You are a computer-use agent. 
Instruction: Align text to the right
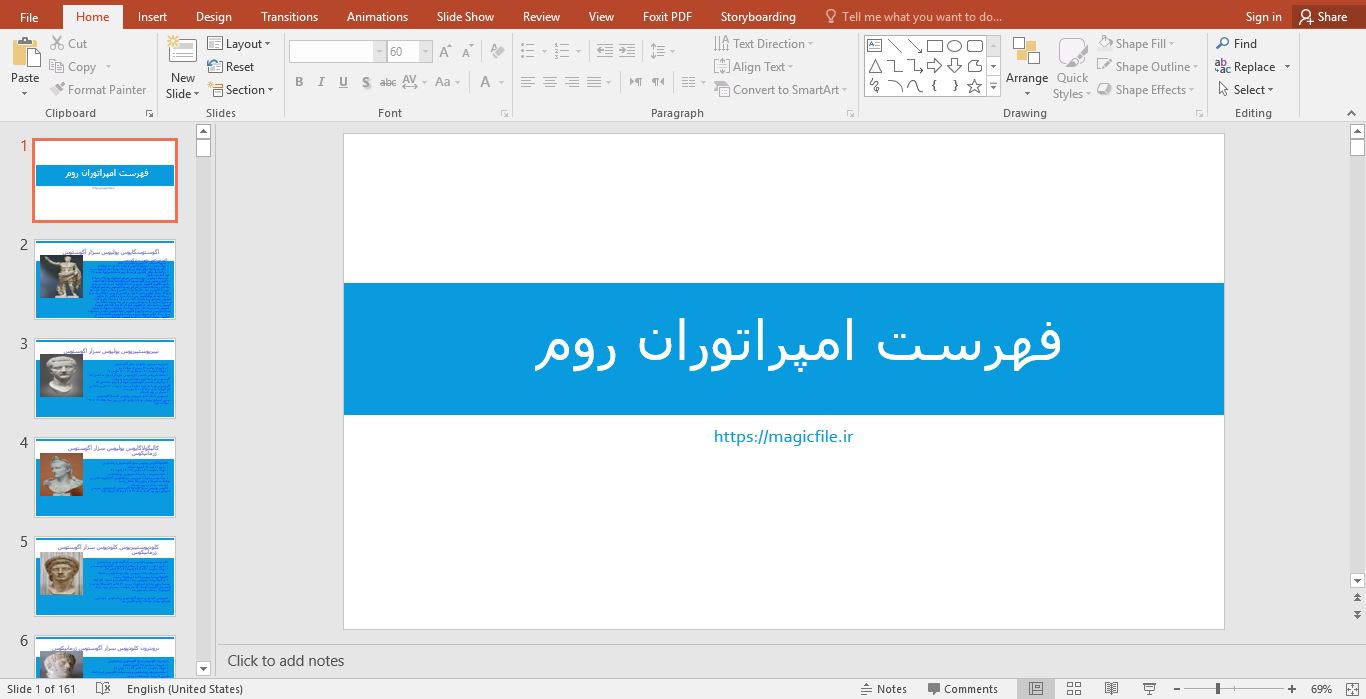click(572, 82)
